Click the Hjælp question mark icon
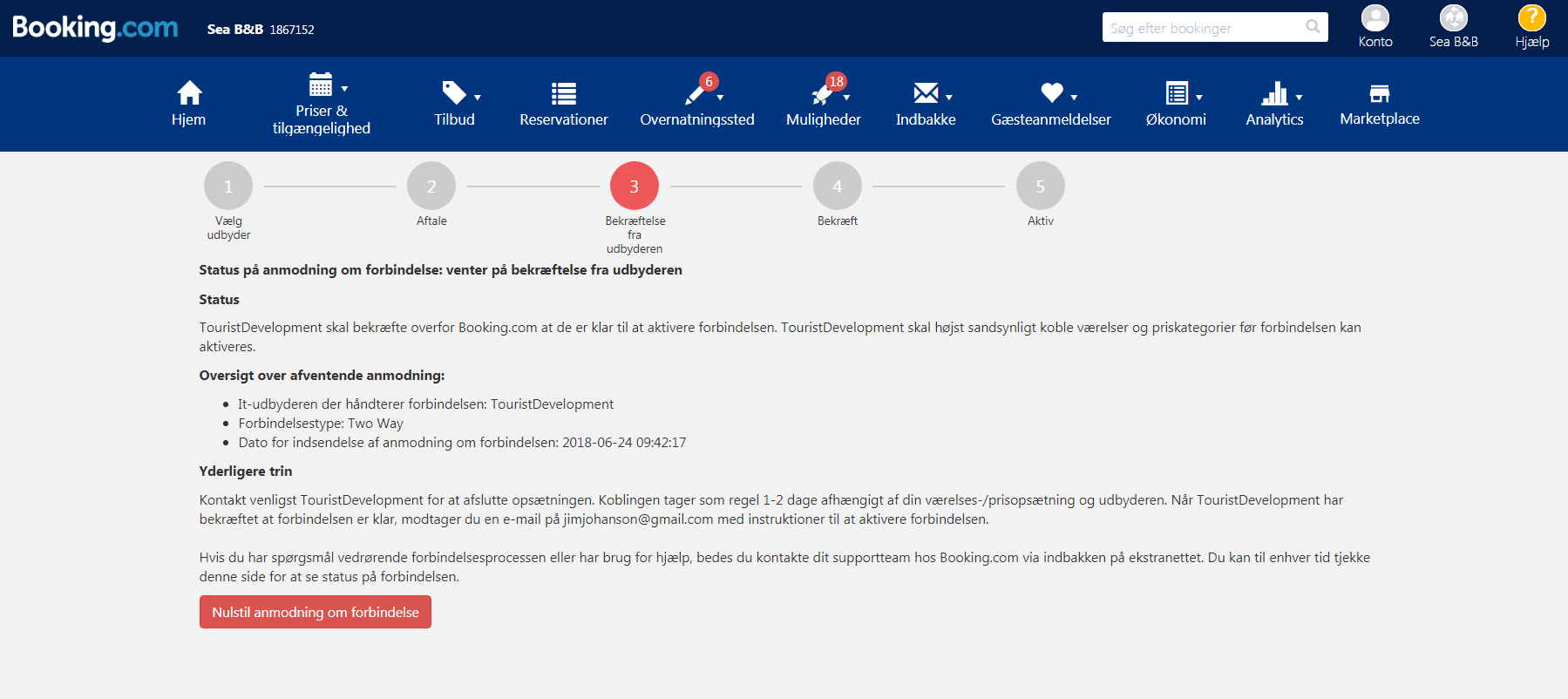 pos(1531,18)
